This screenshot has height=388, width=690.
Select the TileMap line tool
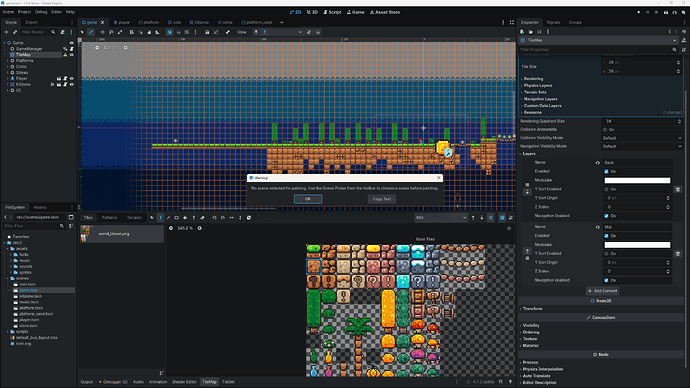(x=169, y=217)
